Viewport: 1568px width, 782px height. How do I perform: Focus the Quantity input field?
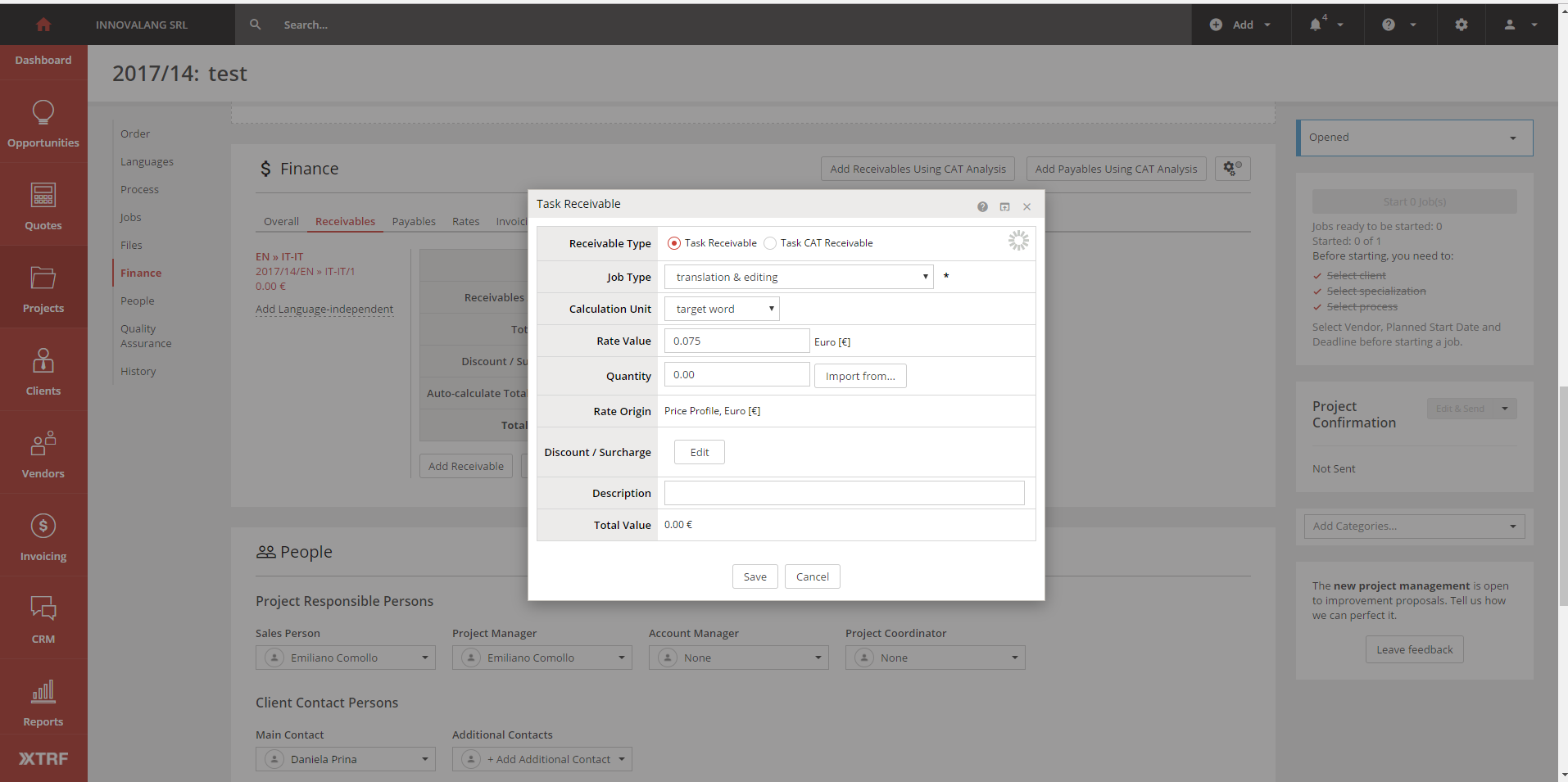coord(736,374)
